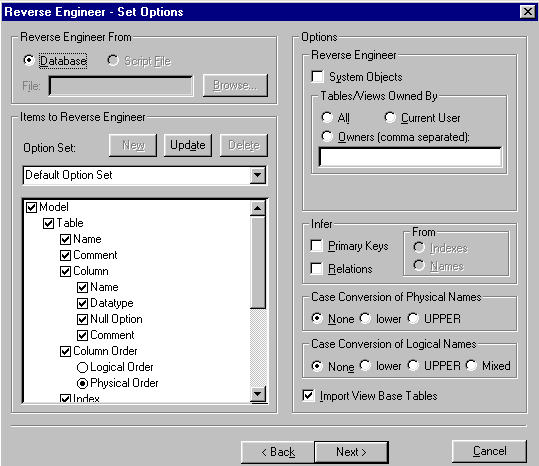Select None for Physical Names case
Image resolution: width=539 pixels, height=466 pixels.
(317, 318)
